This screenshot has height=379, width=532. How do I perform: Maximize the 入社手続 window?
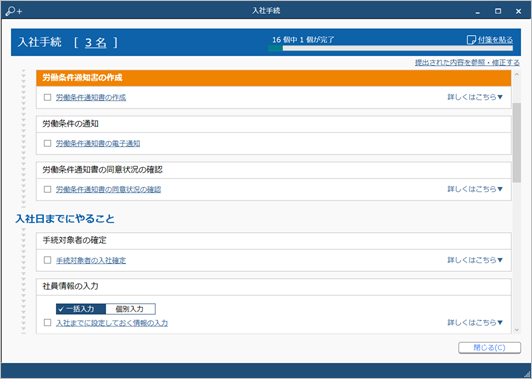(x=498, y=12)
